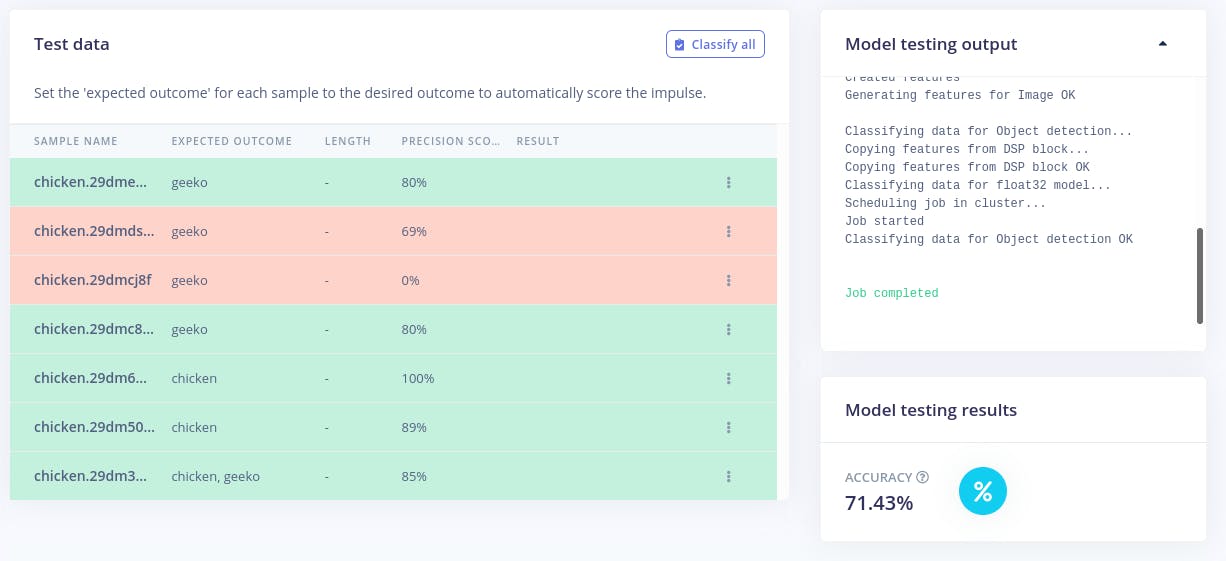
Task: Open three-dot menu for chicken.29dm50 row
Action: pos(729,428)
